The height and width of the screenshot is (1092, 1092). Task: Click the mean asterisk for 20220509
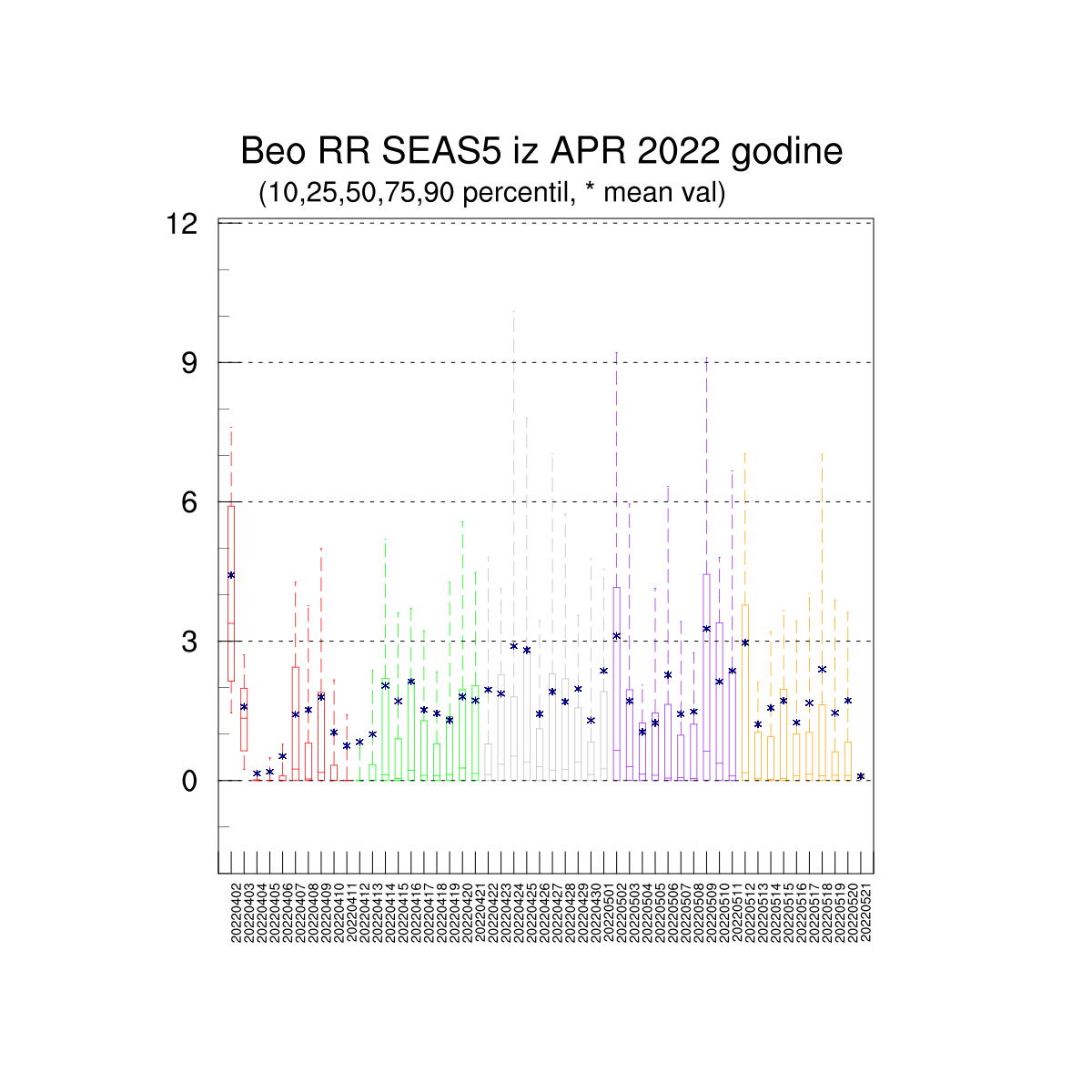(x=707, y=629)
